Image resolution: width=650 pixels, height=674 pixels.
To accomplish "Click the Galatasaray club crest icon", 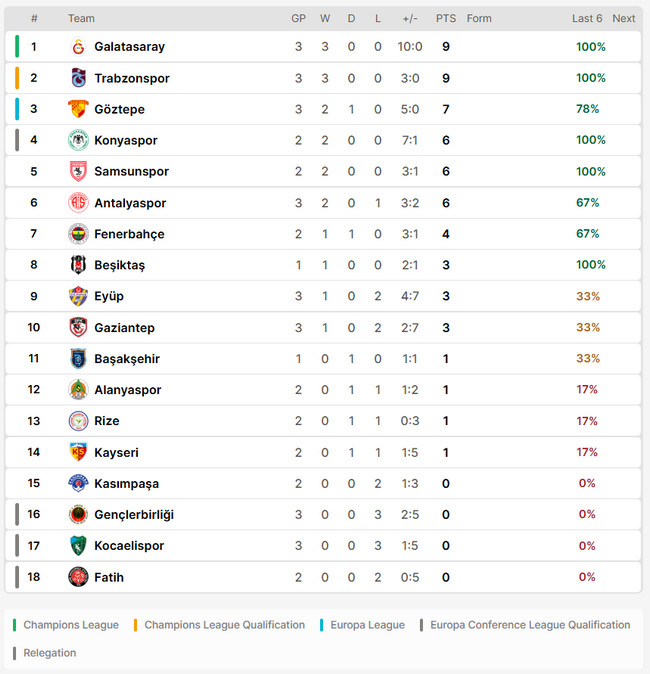I will tap(78, 47).
